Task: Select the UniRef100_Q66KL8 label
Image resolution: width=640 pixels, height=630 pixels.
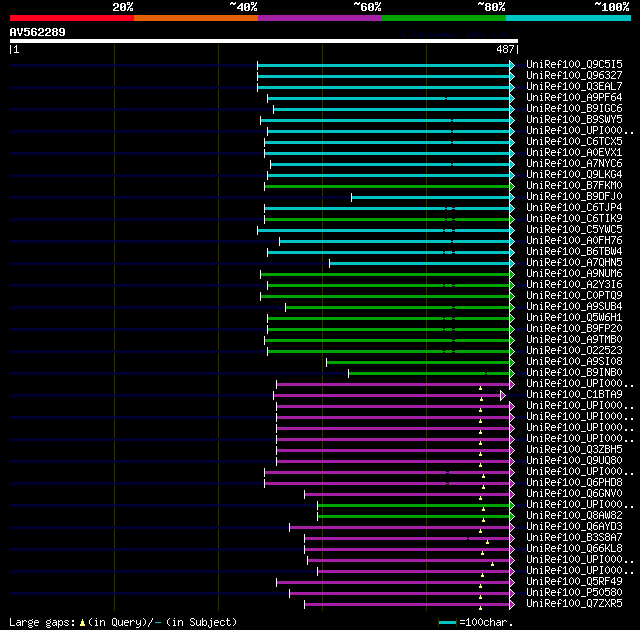Action: (574, 549)
